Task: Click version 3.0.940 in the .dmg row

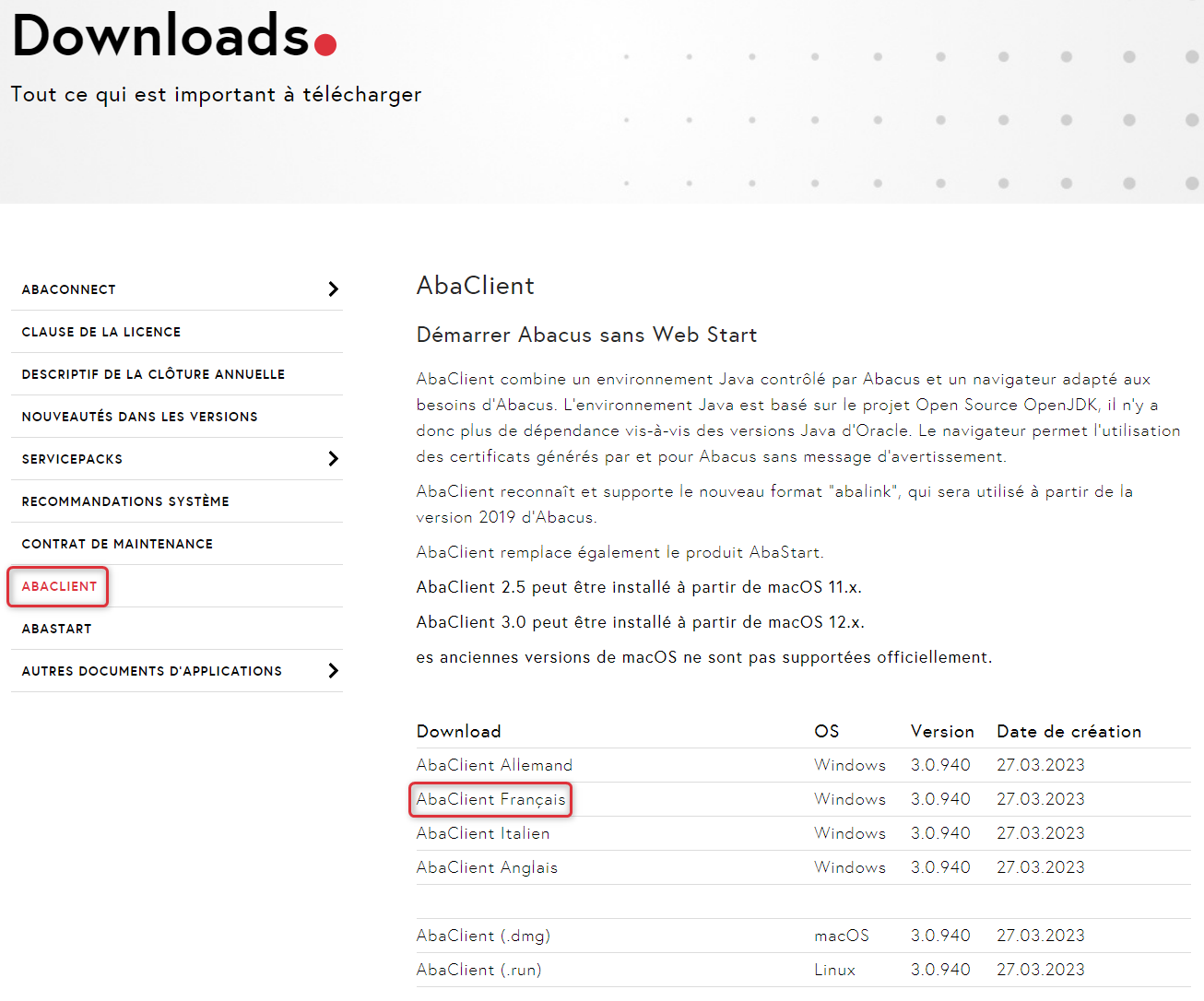Action: [940, 936]
